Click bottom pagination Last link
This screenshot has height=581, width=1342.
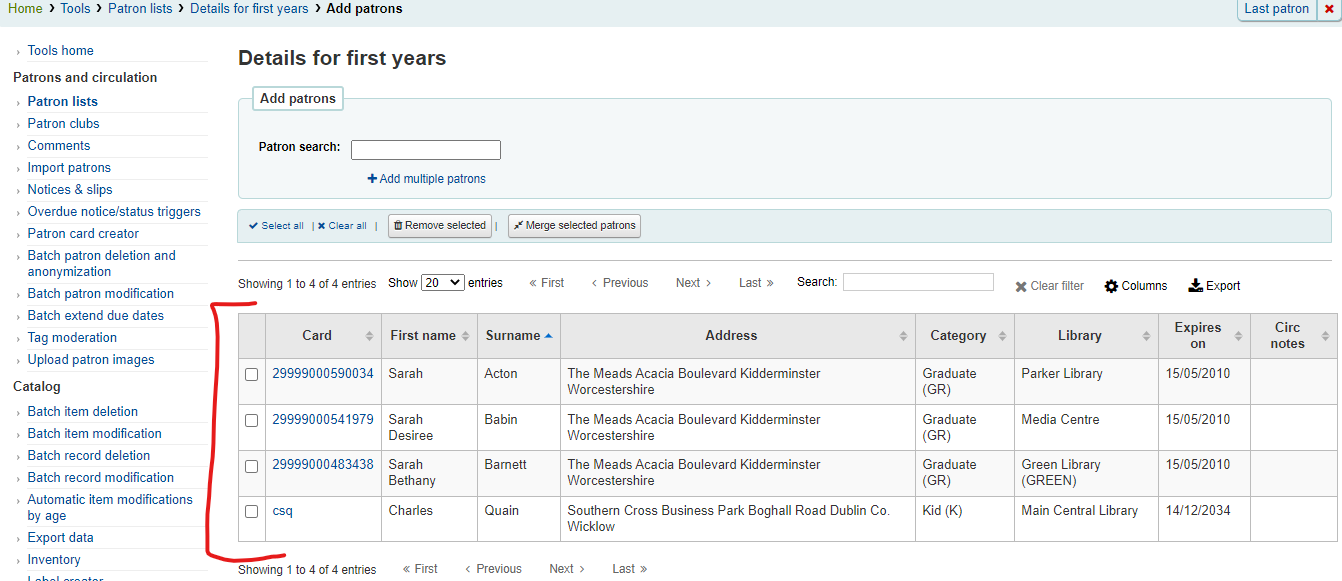pos(630,569)
